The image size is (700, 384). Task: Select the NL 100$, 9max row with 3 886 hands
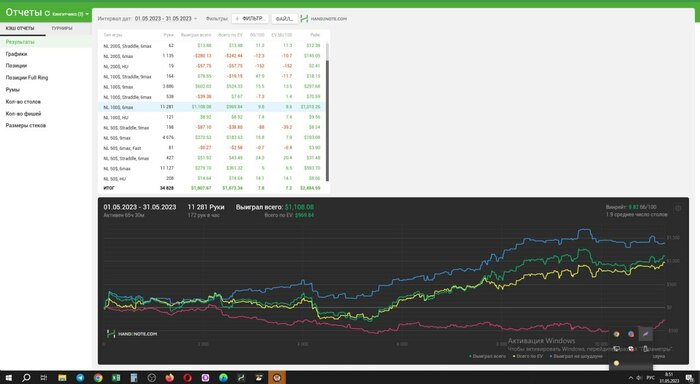click(212, 87)
